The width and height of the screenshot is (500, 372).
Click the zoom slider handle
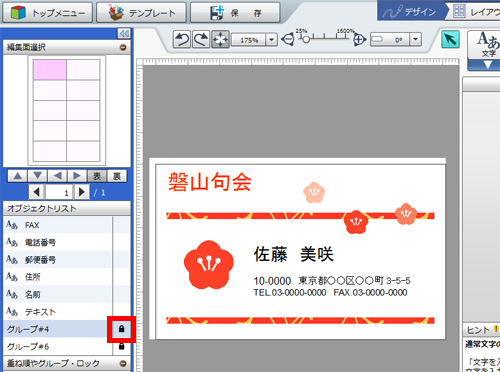click(306, 39)
